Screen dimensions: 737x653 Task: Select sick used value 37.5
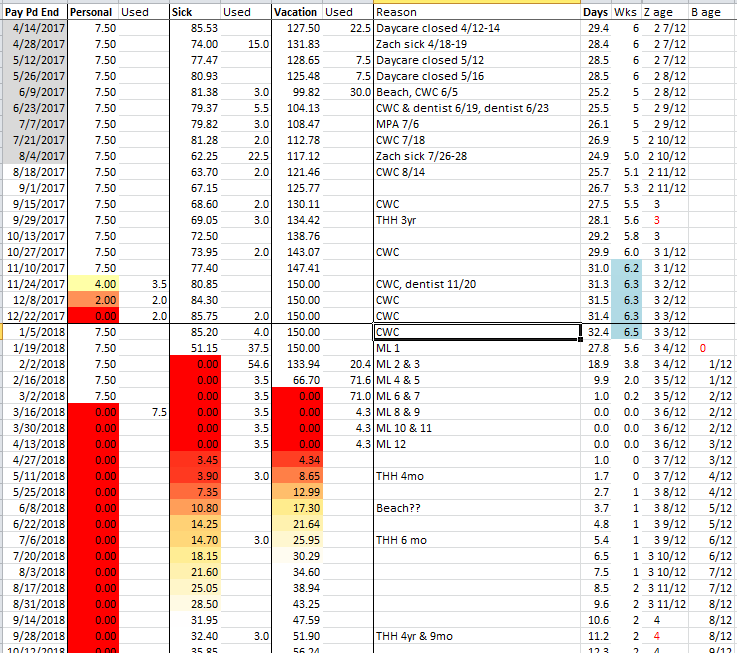pyautogui.click(x=246, y=348)
